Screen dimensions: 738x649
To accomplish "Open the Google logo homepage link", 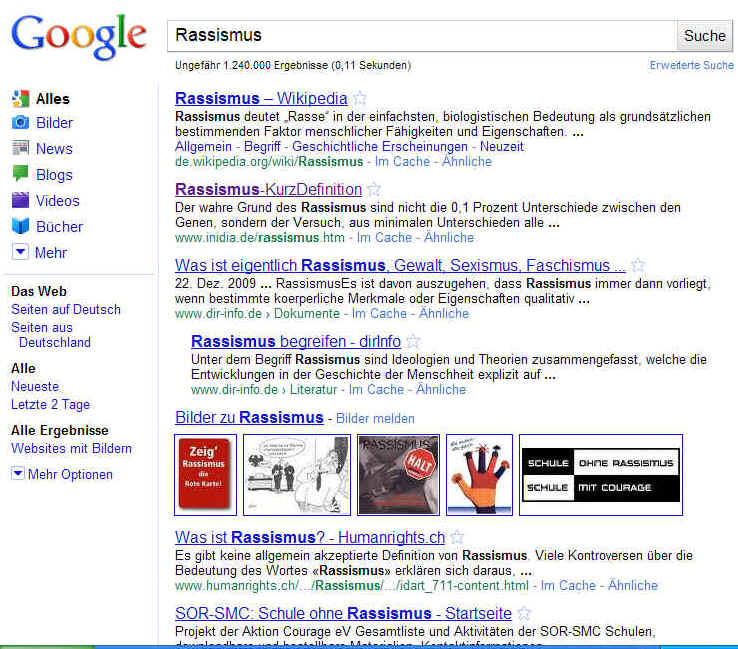I will pos(79,37).
